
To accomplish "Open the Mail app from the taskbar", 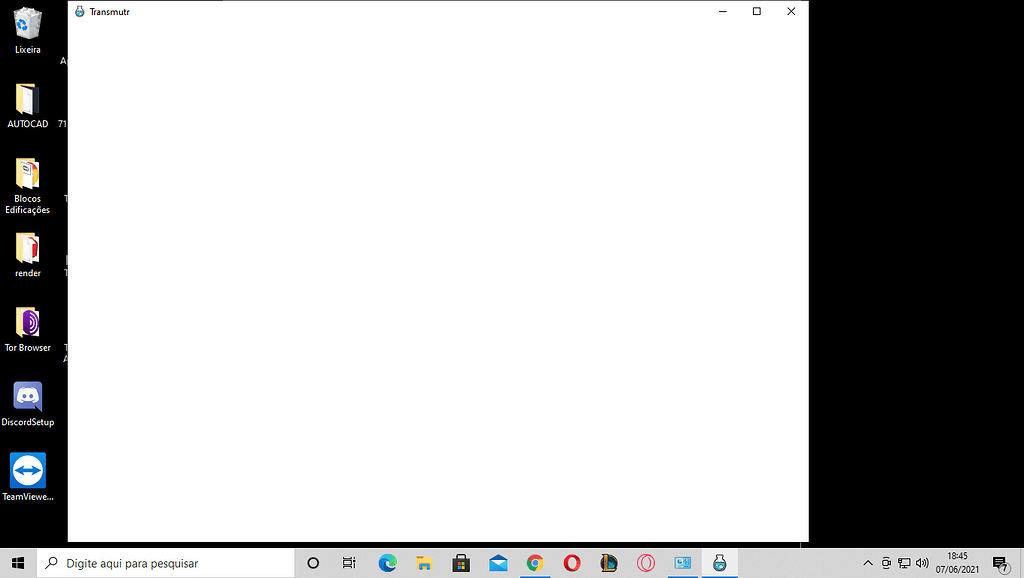I will pyautogui.click(x=498, y=563).
